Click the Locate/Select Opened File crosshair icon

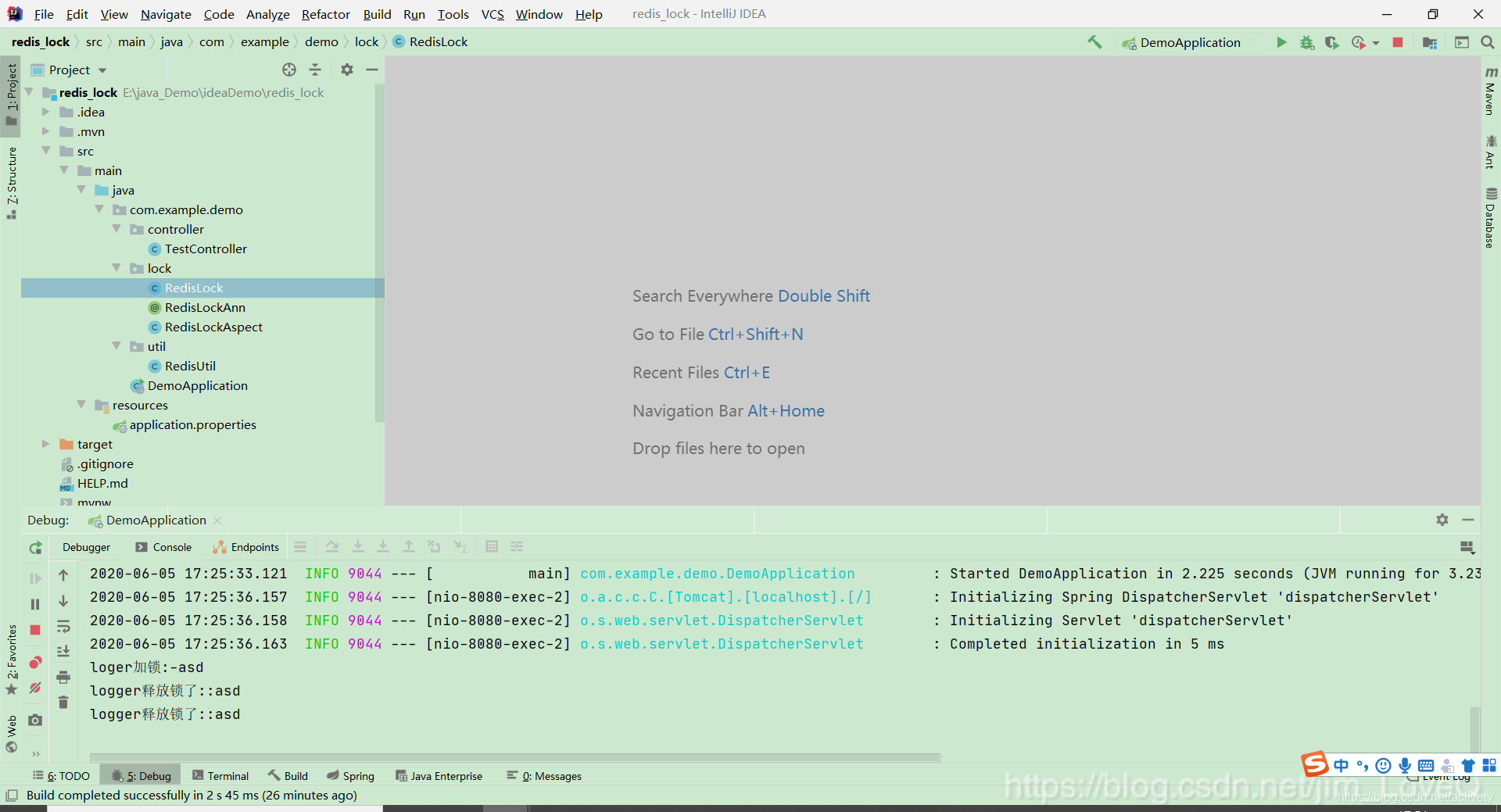click(x=289, y=70)
